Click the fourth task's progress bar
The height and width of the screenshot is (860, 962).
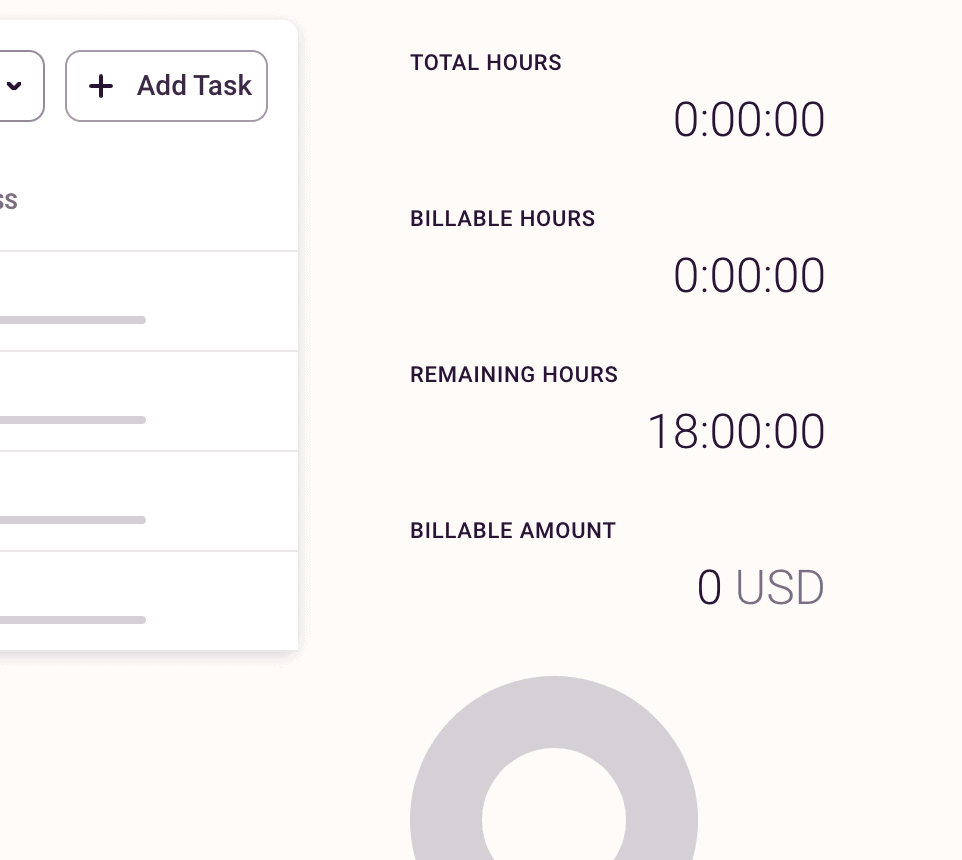[72, 620]
